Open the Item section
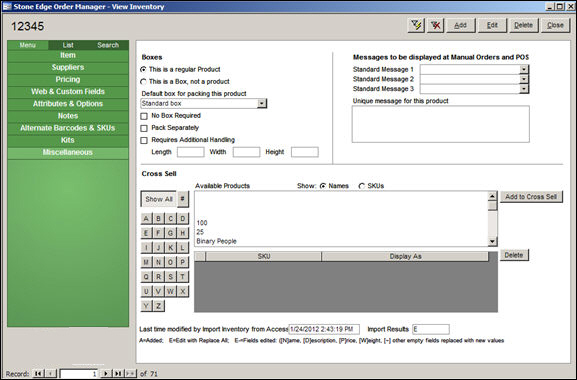This screenshot has height=380, width=577. pos(68,55)
